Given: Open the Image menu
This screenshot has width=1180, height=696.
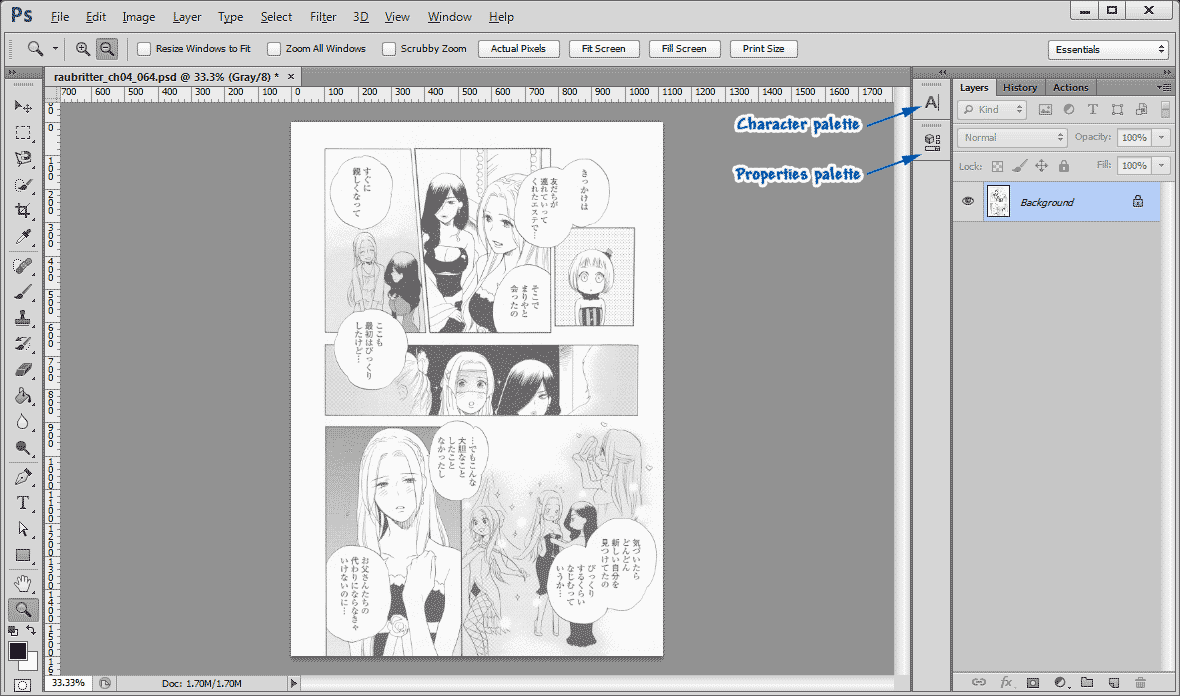Looking at the screenshot, I should pos(138,17).
